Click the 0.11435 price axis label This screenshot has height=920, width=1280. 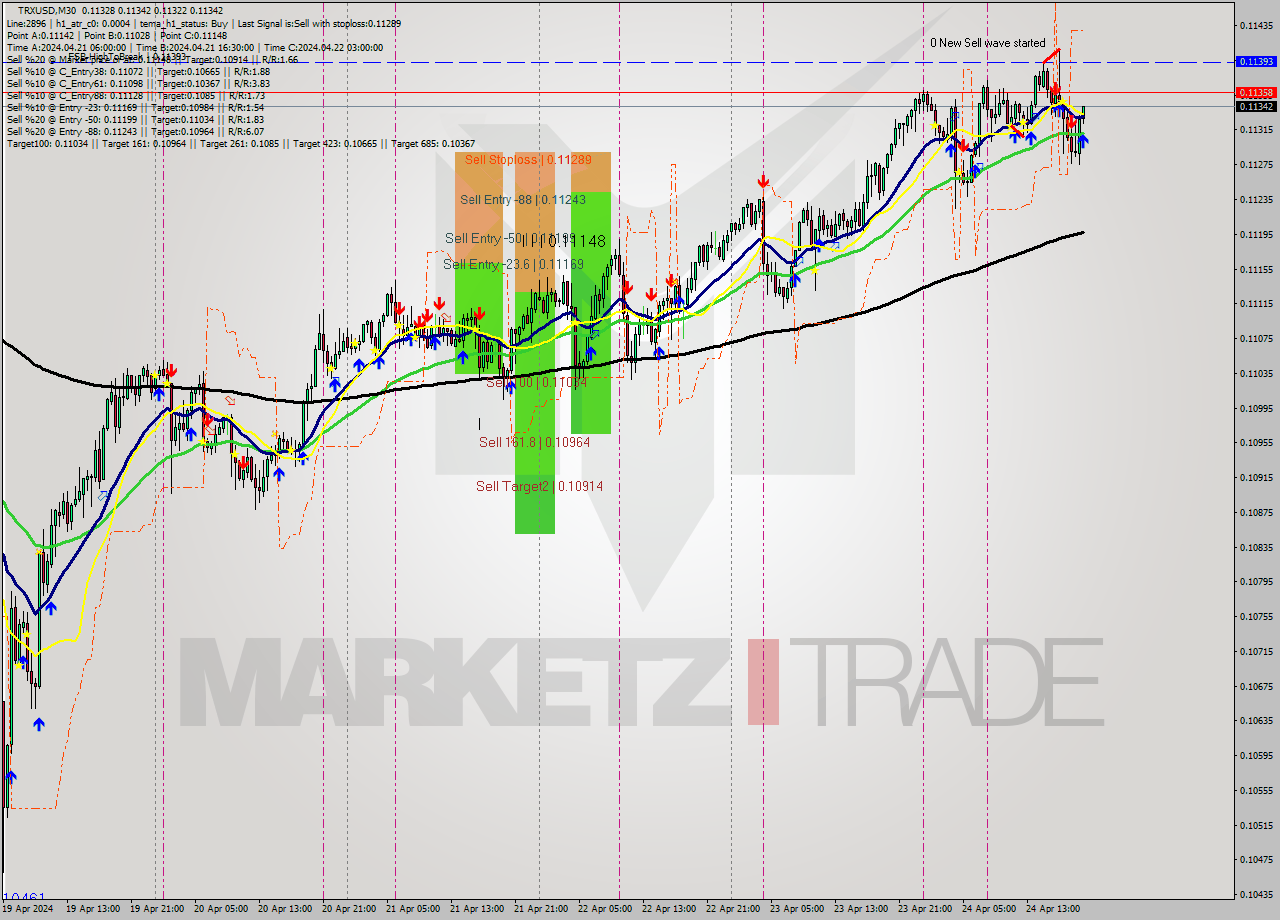1256,25
